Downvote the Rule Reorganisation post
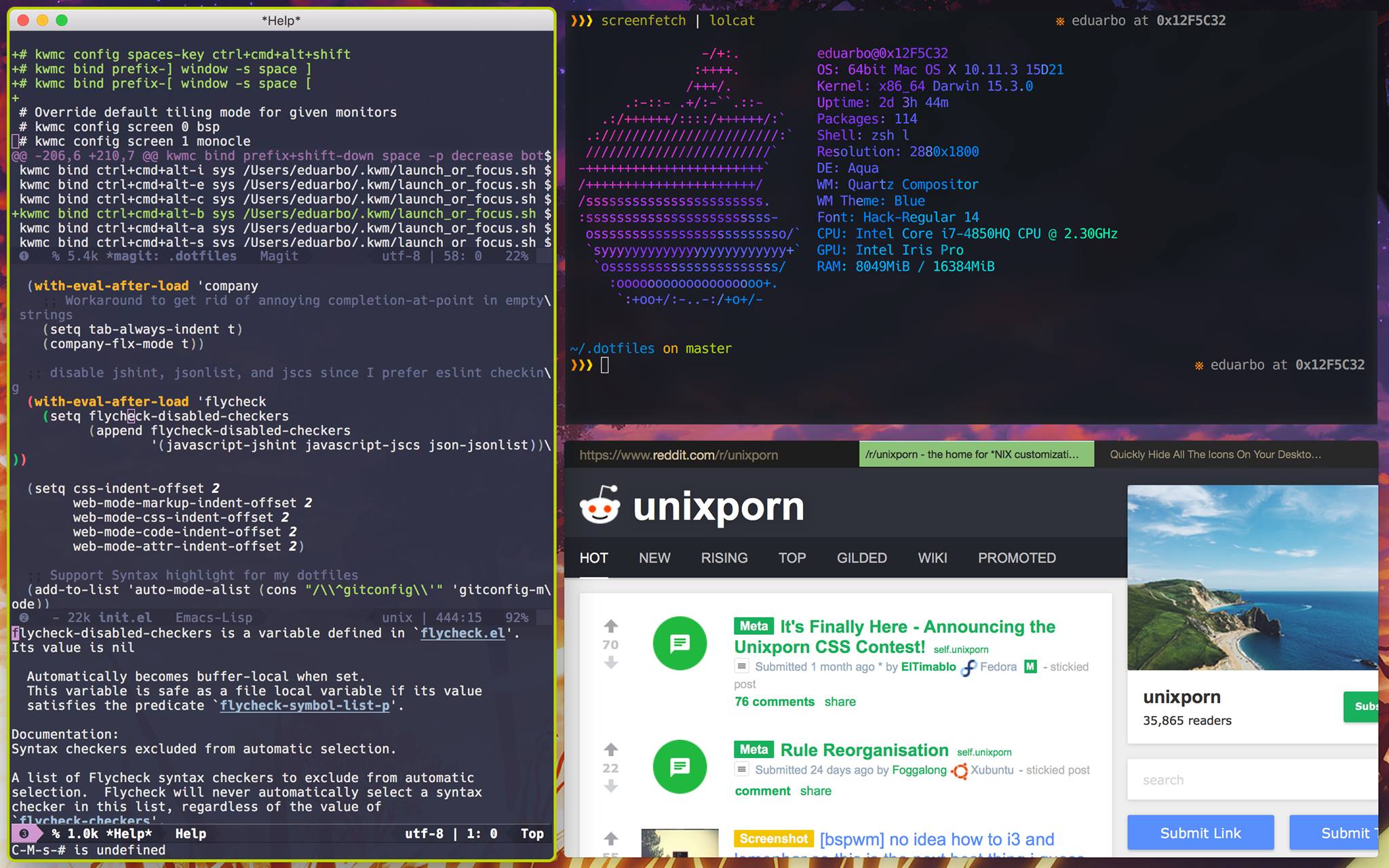Viewport: 1389px width, 868px height. pos(610,786)
